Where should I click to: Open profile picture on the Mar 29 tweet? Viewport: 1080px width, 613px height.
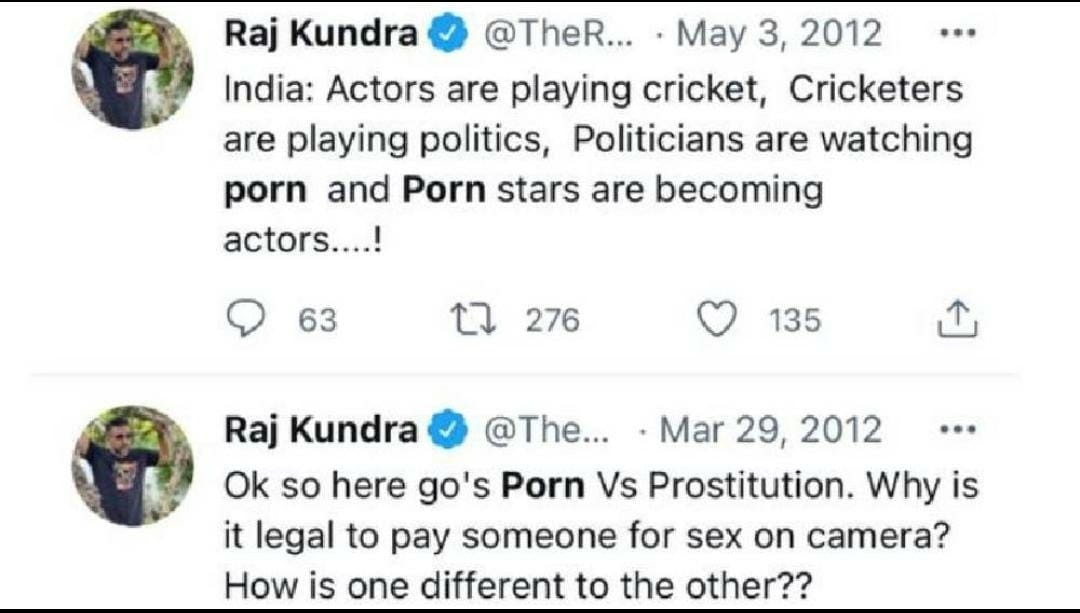tap(132, 466)
